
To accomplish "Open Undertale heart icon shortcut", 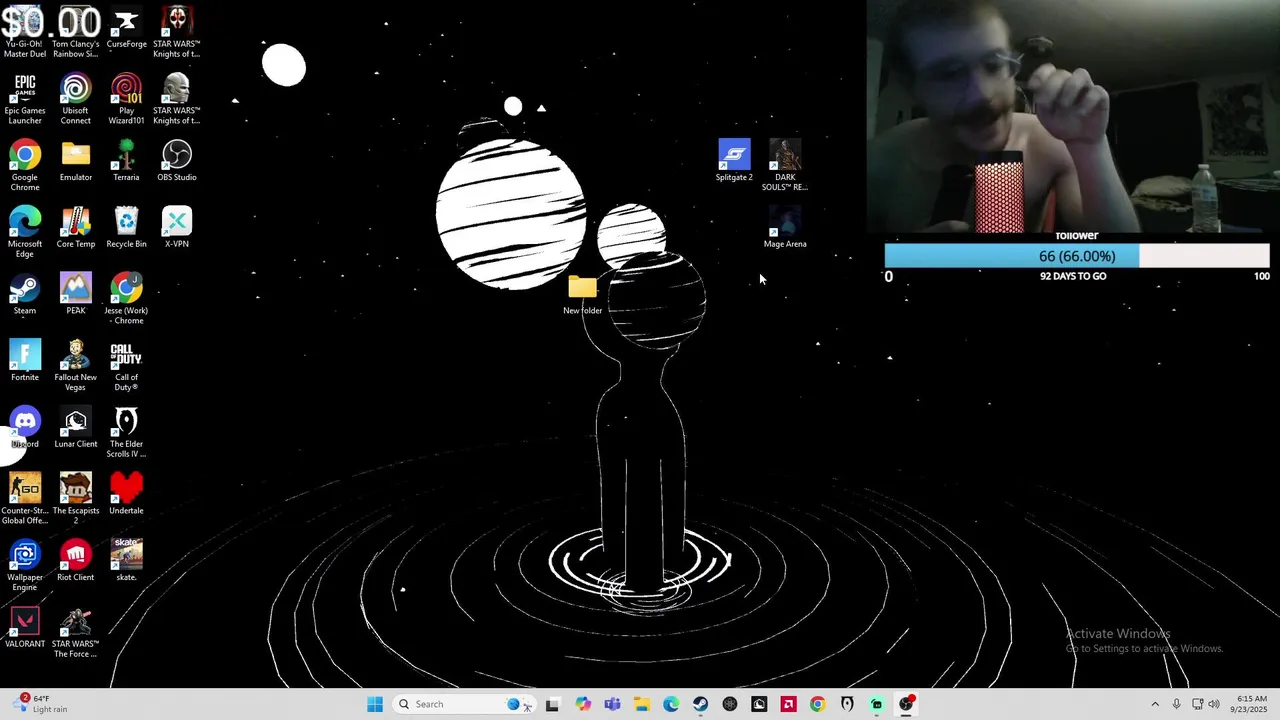I will click(x=126, y=494).
